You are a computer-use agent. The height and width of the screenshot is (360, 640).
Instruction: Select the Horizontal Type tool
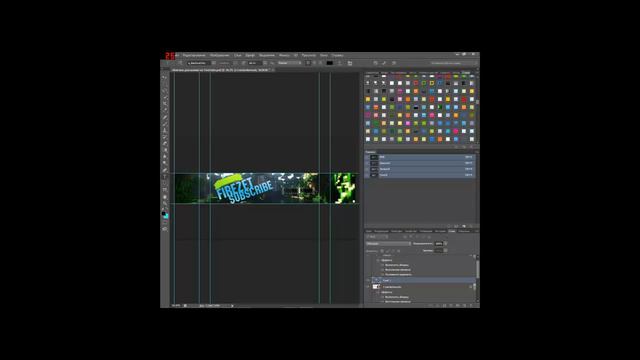coord(165,177)
